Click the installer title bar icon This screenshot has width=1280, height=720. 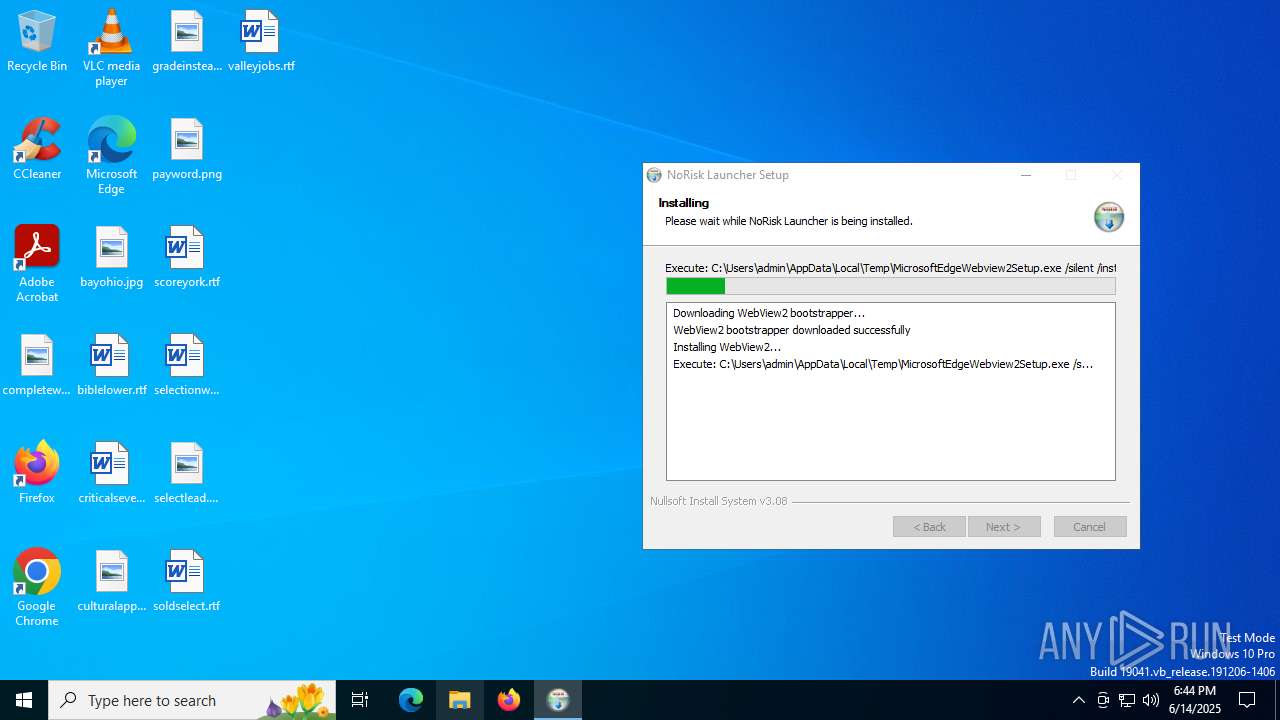click(654, 175)
